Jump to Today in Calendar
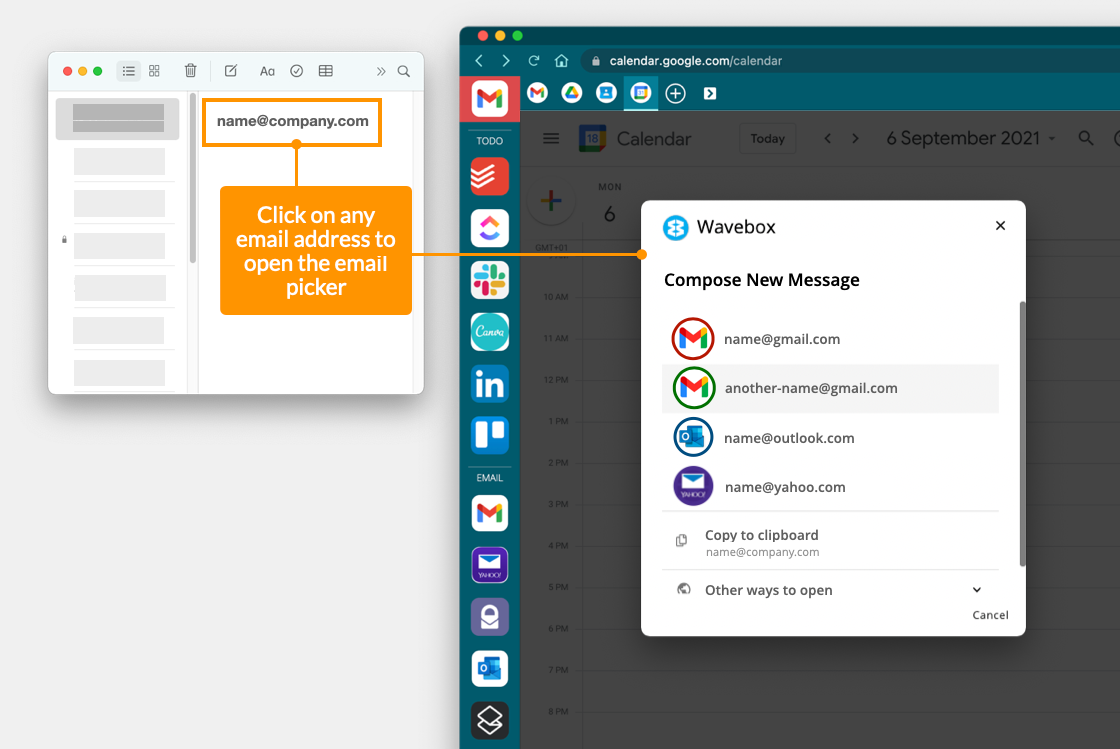 pos(768,139)
